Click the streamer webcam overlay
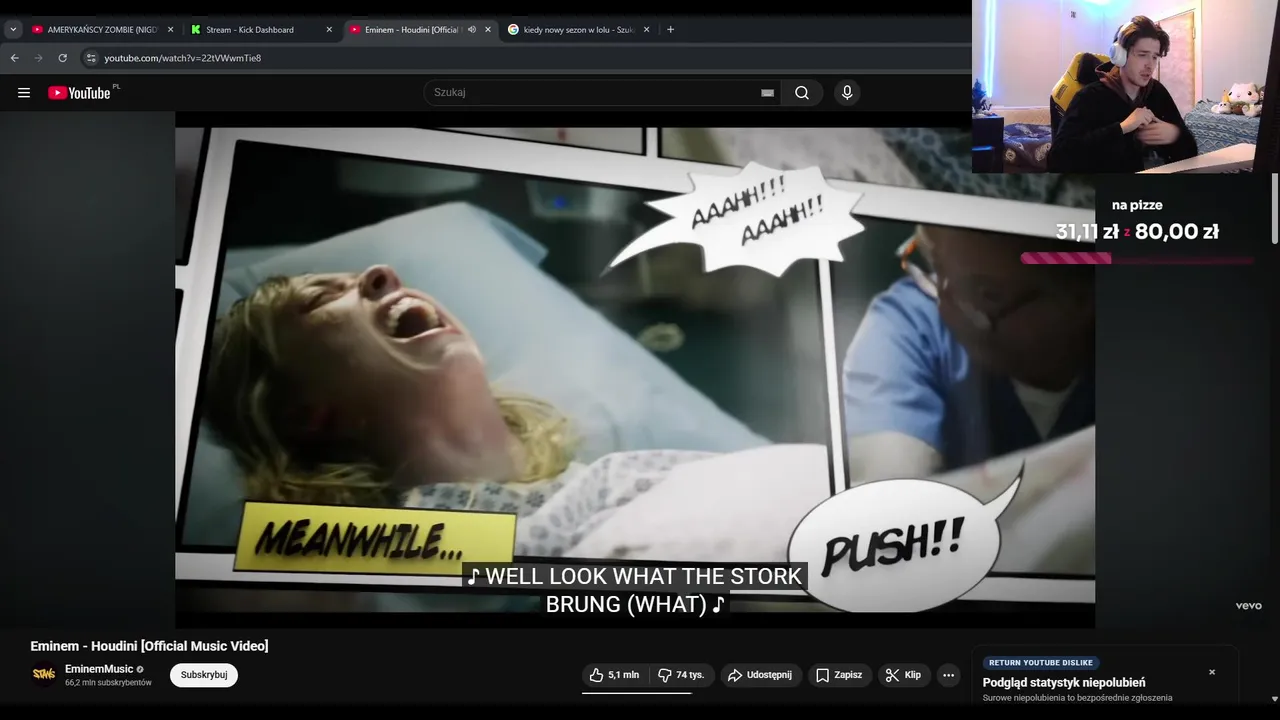Image resolution: width=1280 pixels, height=720 pixels. 1126,86
